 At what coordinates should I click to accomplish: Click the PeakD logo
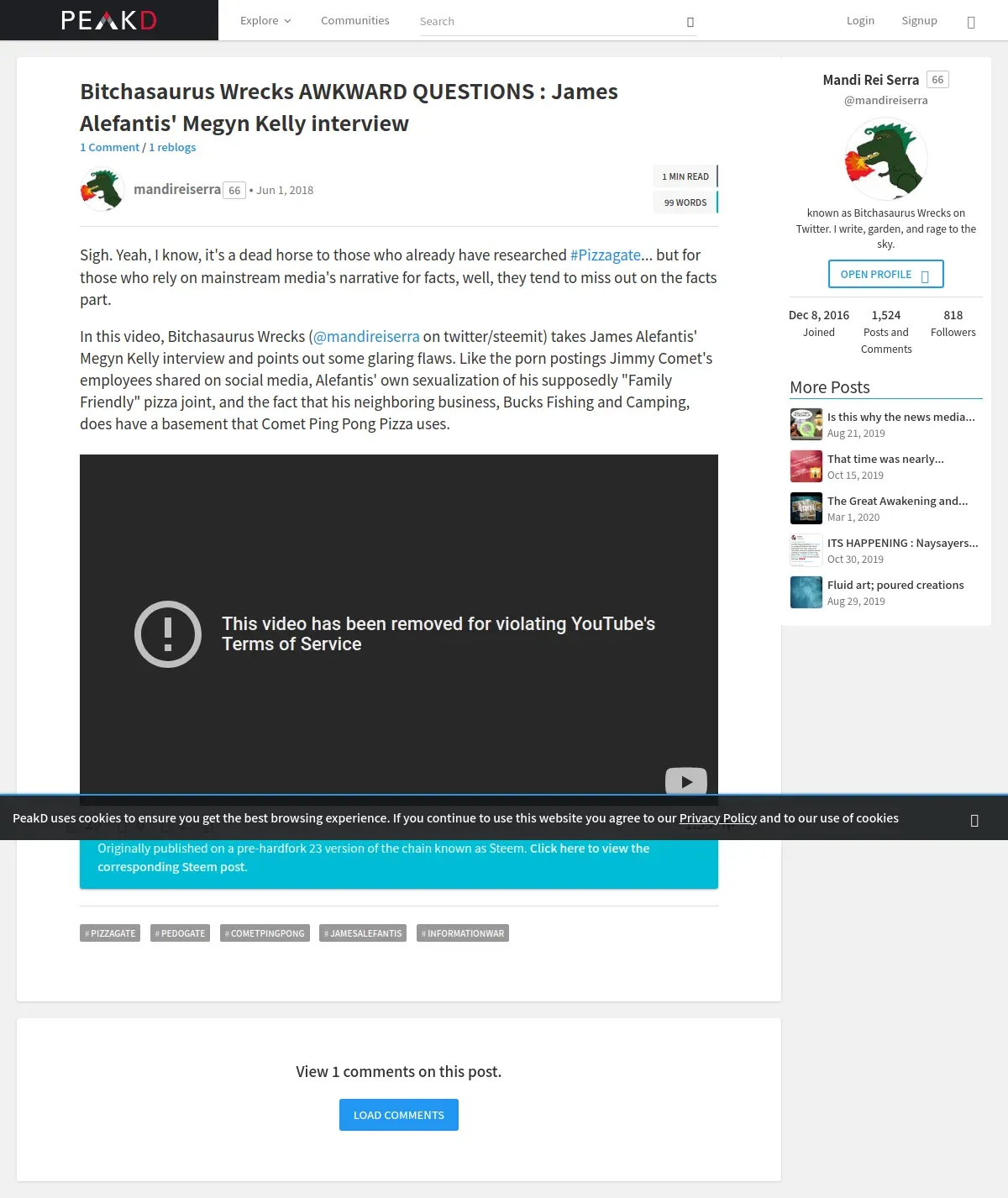(x=109, y=20)
